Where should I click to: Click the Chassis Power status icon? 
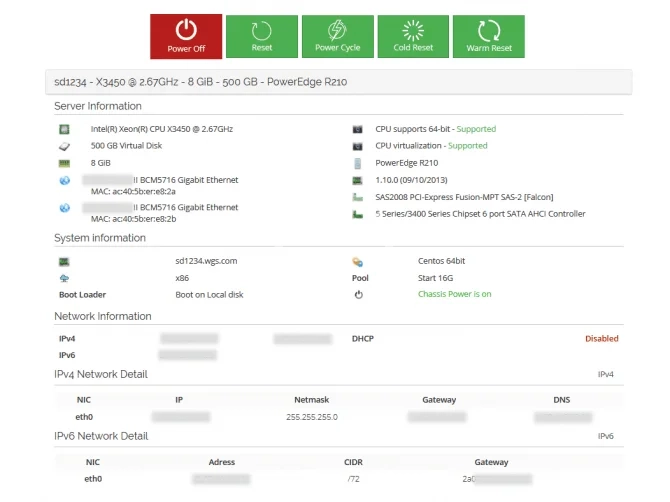tap(357, 295)
